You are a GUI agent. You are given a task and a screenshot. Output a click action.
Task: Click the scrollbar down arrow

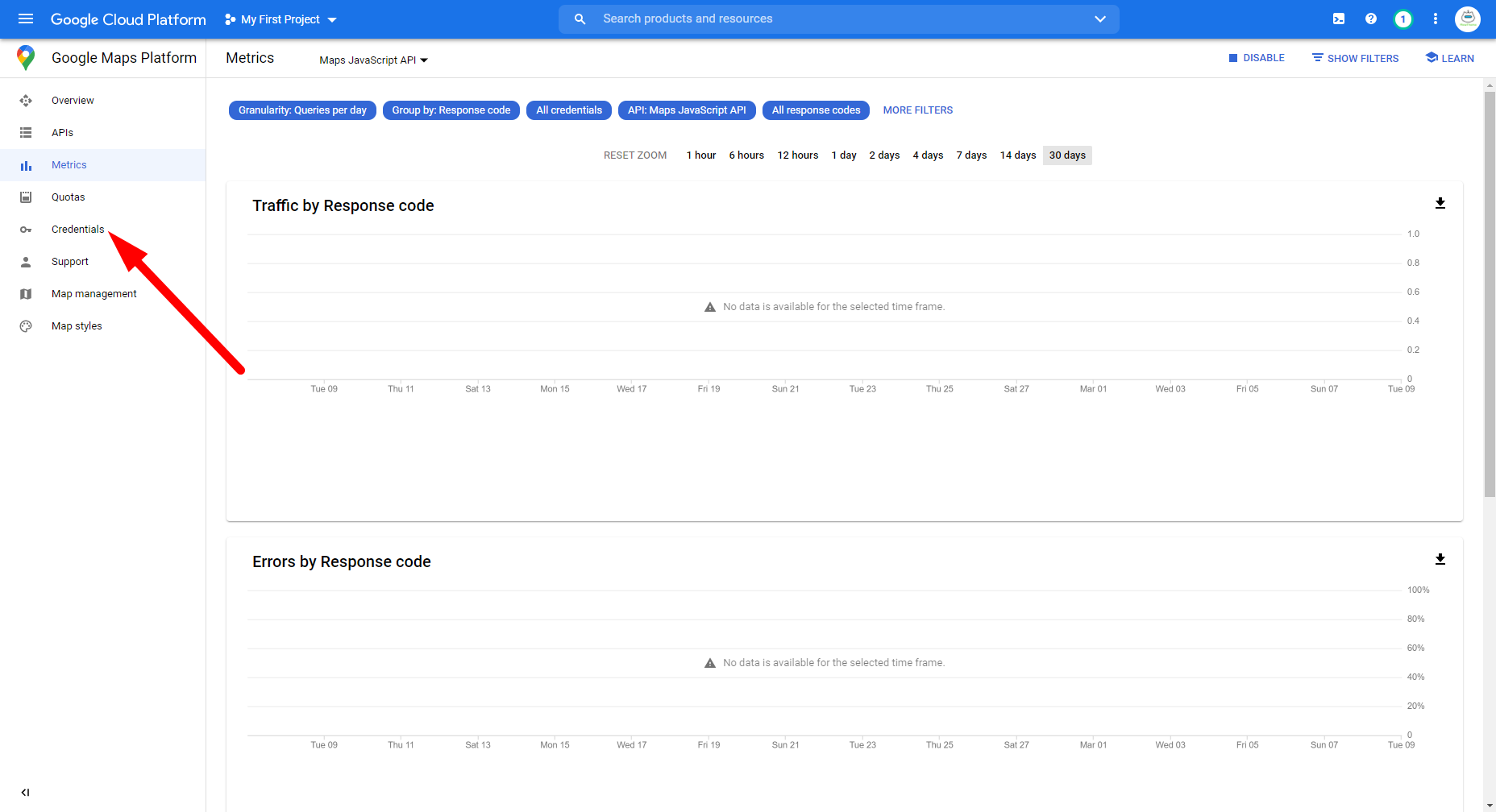click(1490, 806)
